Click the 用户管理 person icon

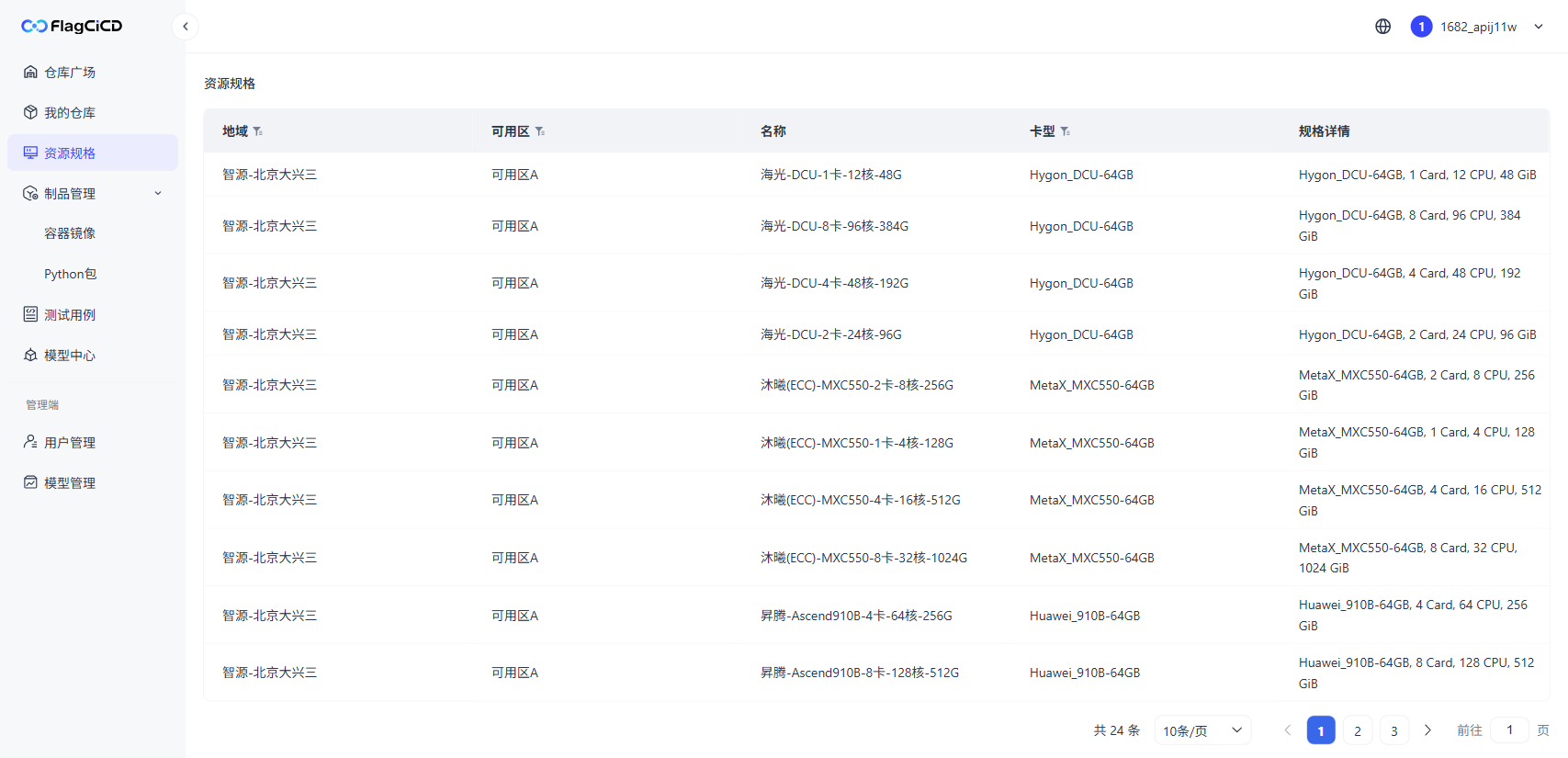[30, 442]
